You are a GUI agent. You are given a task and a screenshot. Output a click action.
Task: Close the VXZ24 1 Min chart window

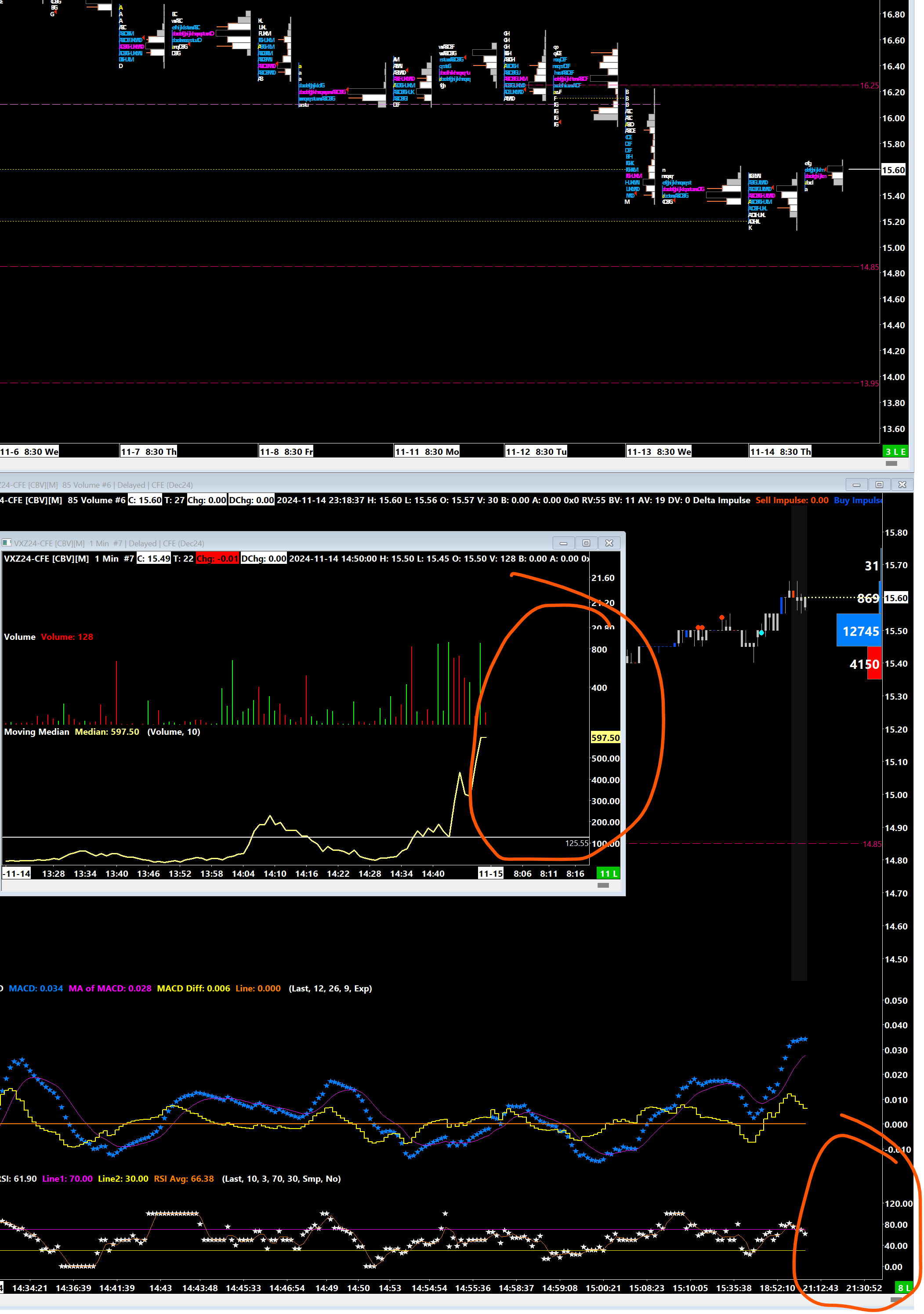pyautogui.click(x=609, y=543)
